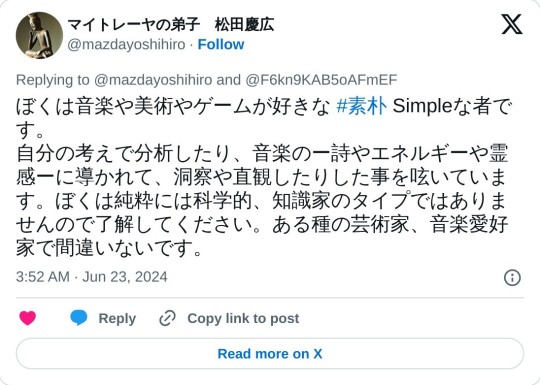Open @mazdayoshihiro in the Replying to line
Viewport: 540px width, 385px height.
[153, 80]
